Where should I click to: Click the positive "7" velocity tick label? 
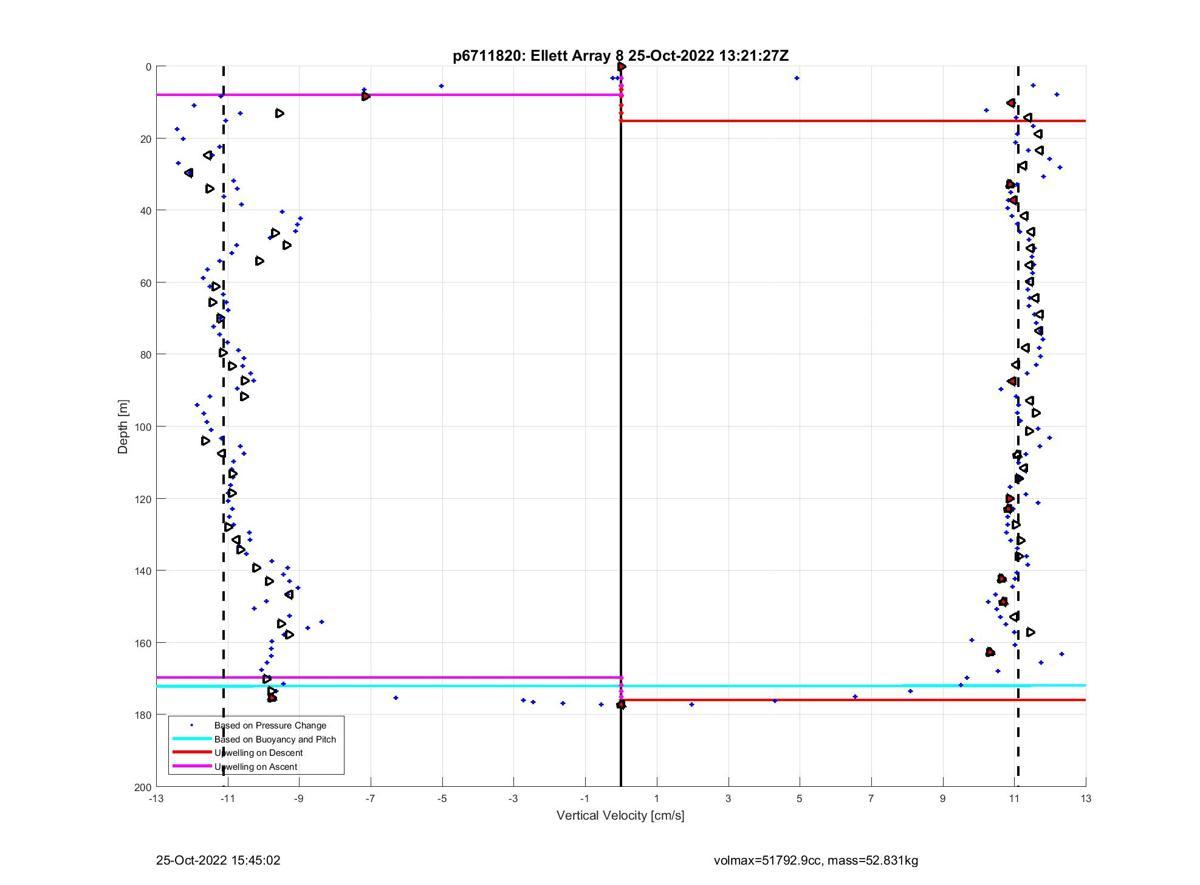coord(871,798)
